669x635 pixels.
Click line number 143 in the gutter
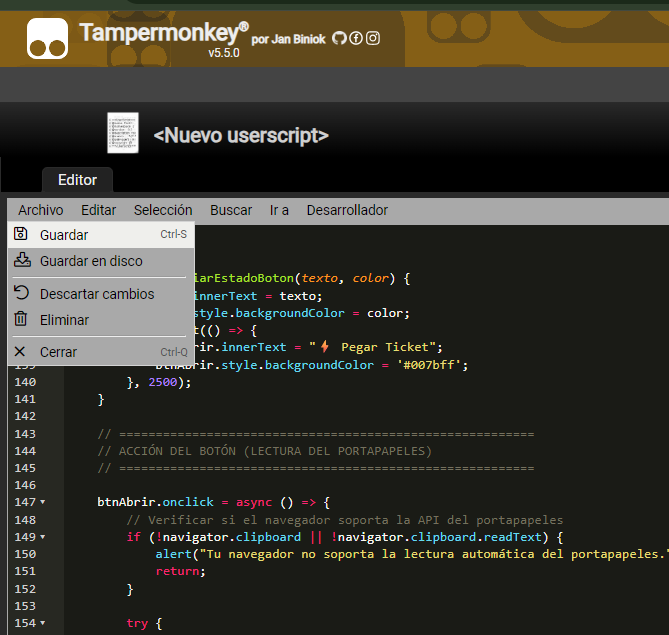[x=25, y=434]
